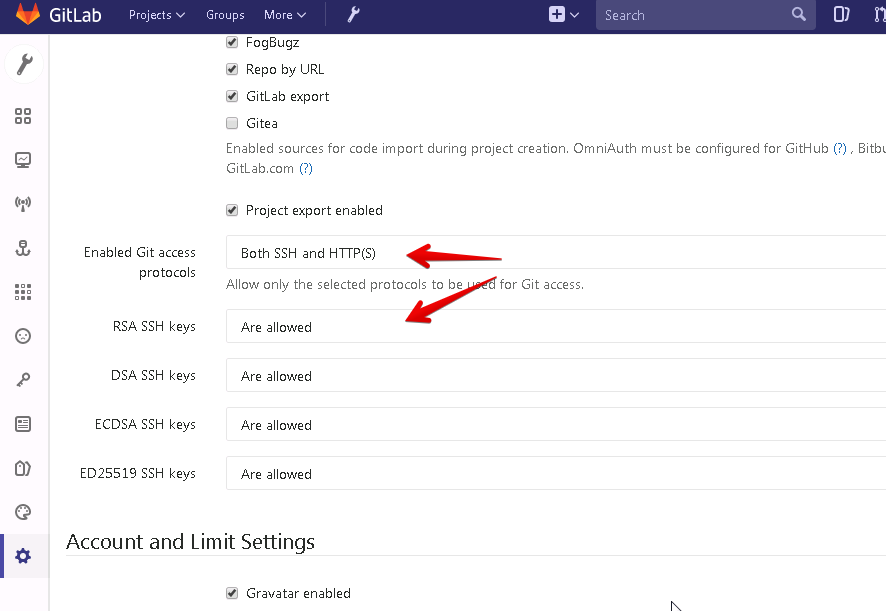
Task: Open the Appearance palette icon
Action: pos(23,512)
